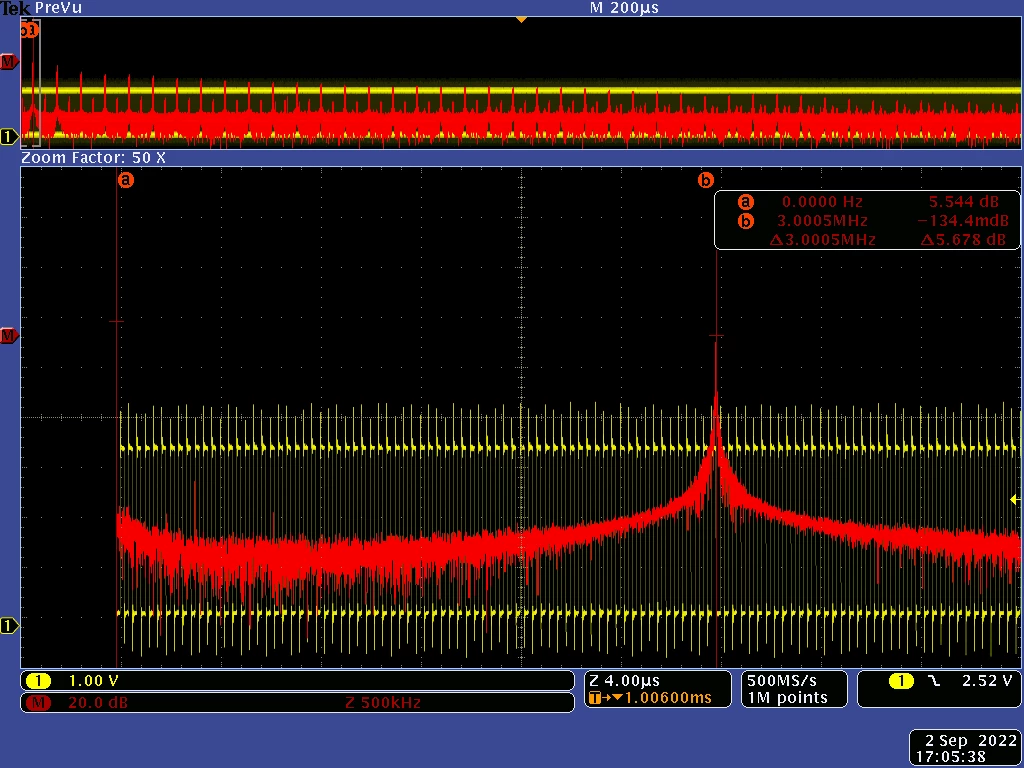Click the Math 'M' marker in overview strip
This screenshot has height=768, width=1024.
click(x=8, y=62)
